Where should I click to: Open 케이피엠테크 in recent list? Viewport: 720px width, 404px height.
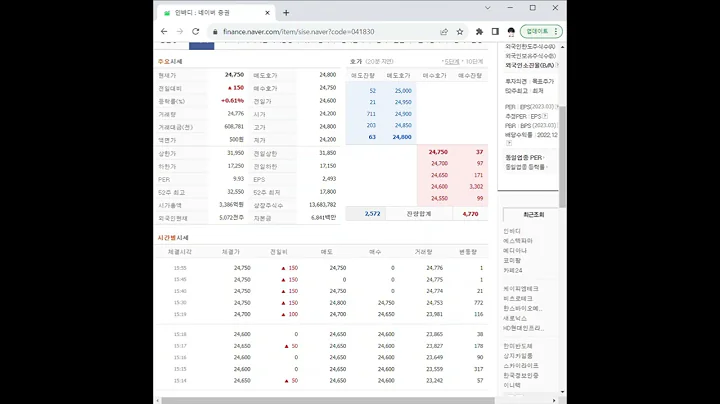[521, 289]
